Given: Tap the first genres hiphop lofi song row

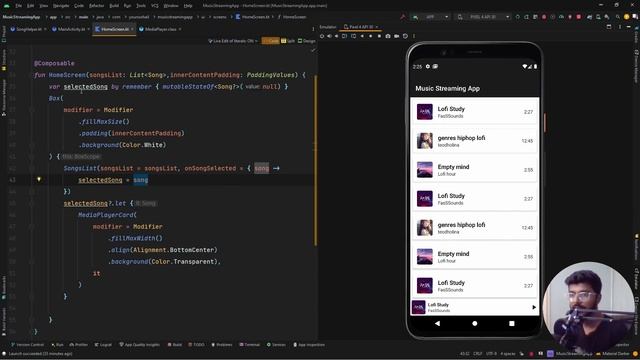Looking at the screenshot, I should pos(474,141).
